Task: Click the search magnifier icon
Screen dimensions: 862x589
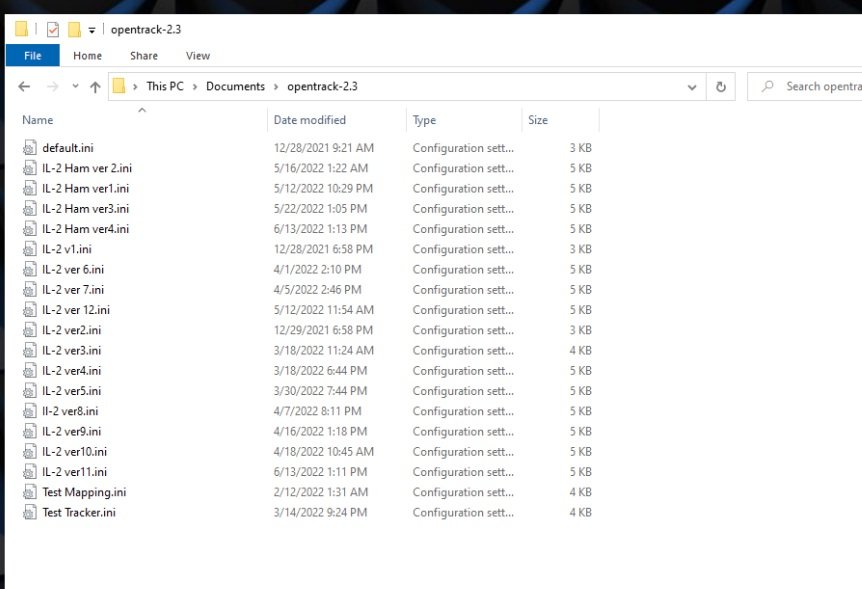Action: coord(767,86)
